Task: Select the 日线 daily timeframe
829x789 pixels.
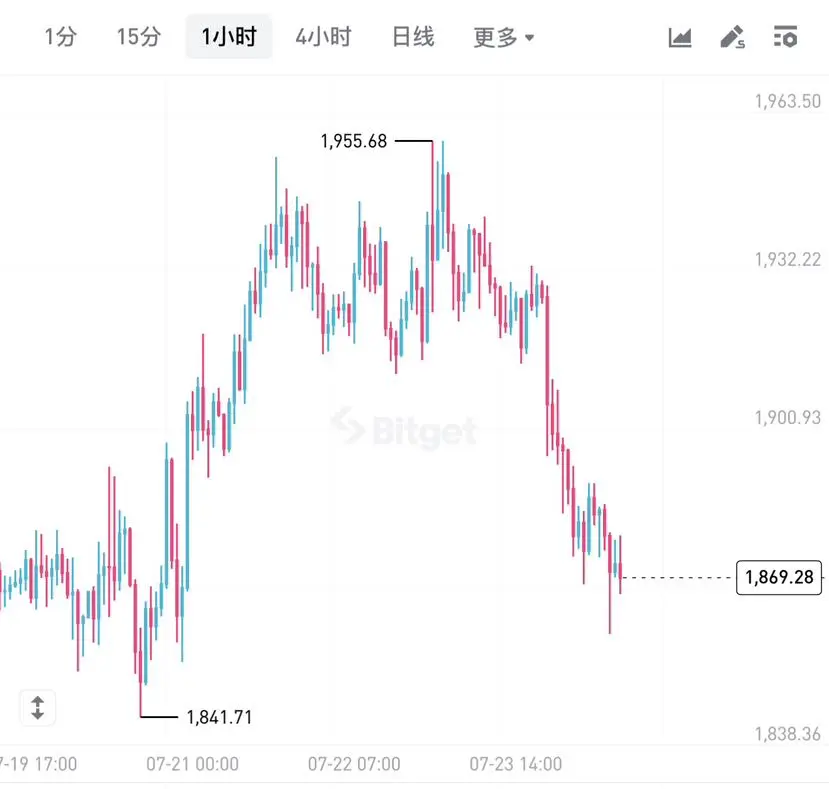Action: 413,37
